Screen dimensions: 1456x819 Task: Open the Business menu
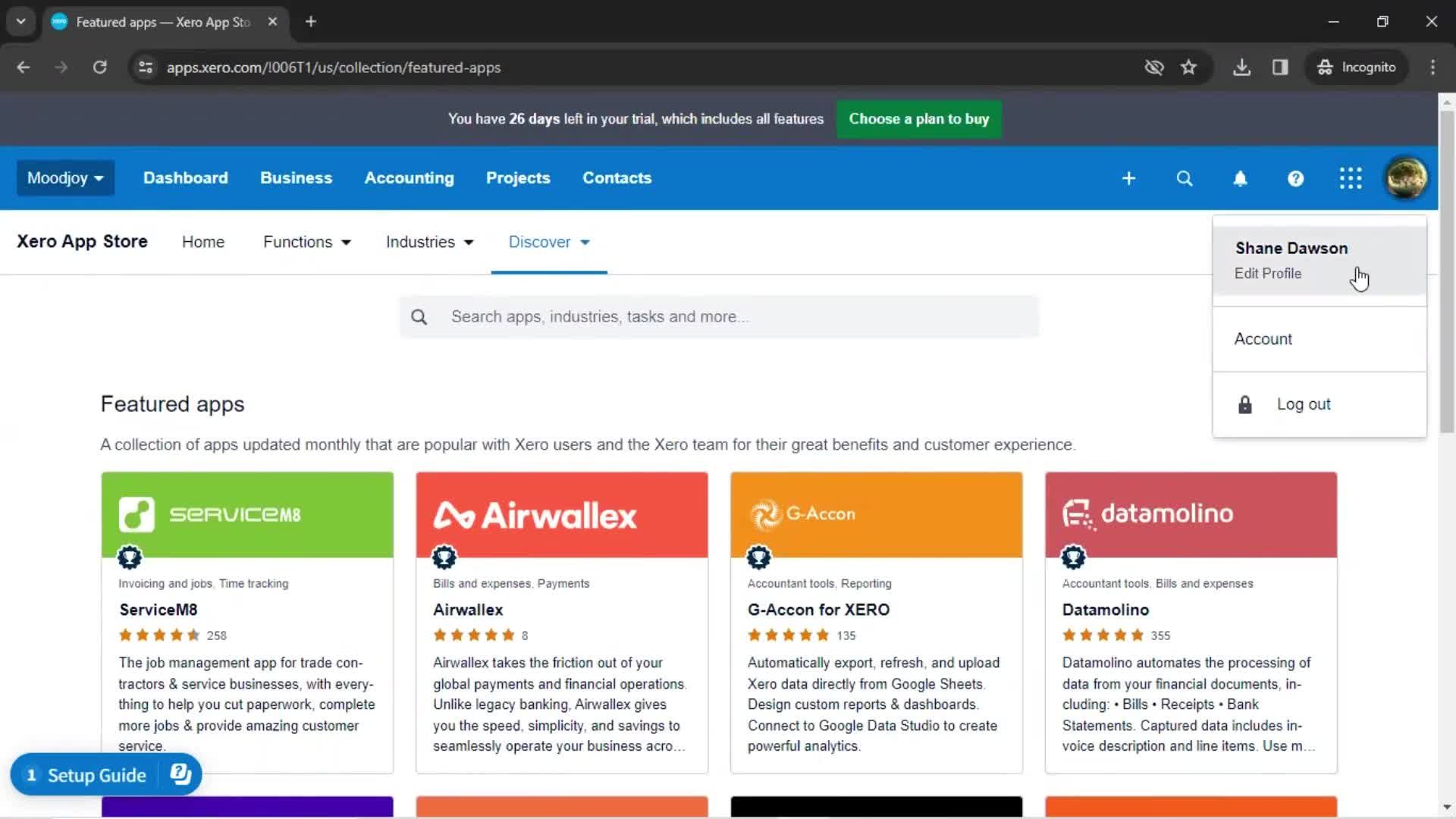click(296, 178)
